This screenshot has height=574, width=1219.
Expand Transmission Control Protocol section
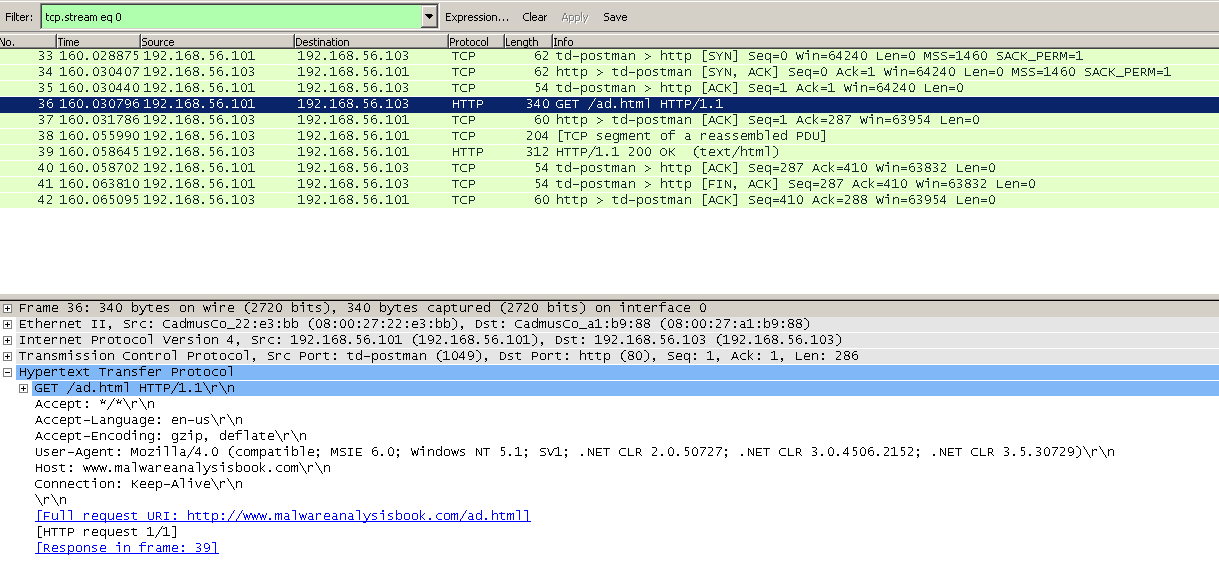[x=8, y=356]
